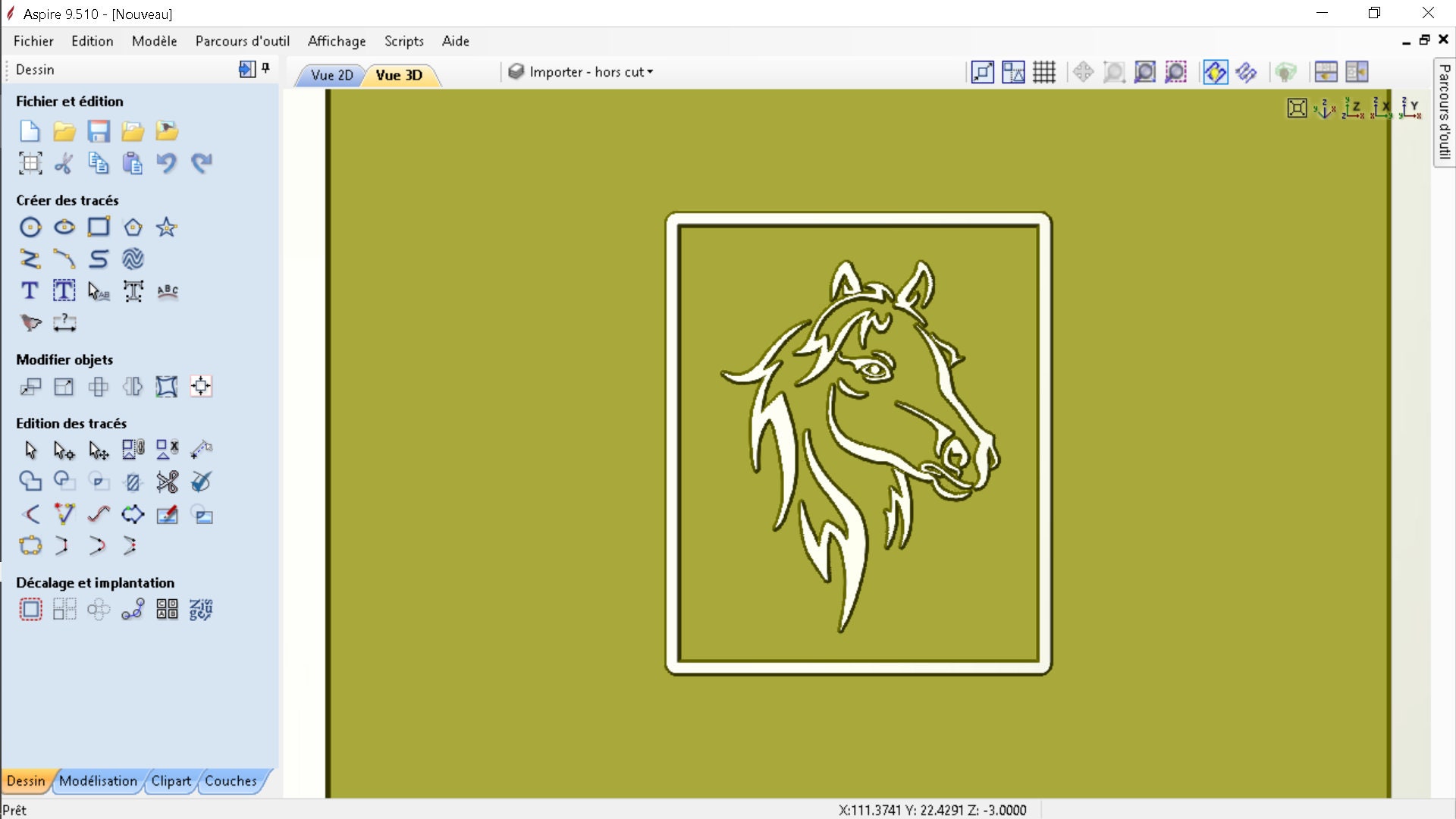The width and height of the screenshot is (1456, 819).
Task: Open the Parcours d'outil menu
Action: tap(242, 41)
